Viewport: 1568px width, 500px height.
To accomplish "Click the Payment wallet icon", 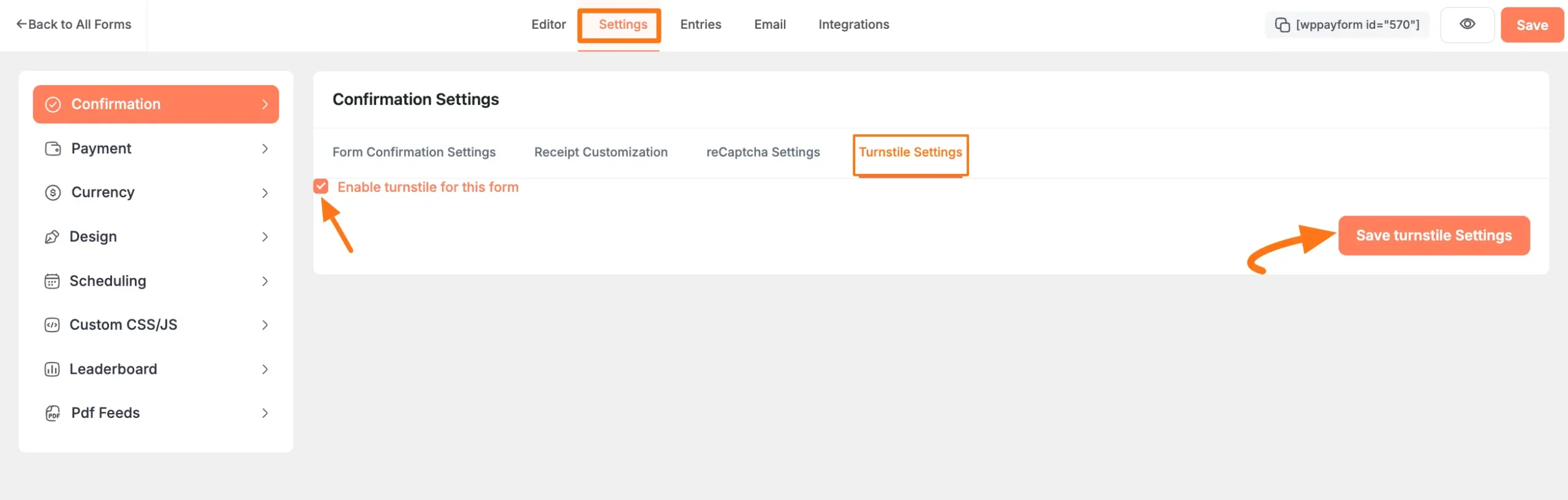I will (x=53, y=149).
